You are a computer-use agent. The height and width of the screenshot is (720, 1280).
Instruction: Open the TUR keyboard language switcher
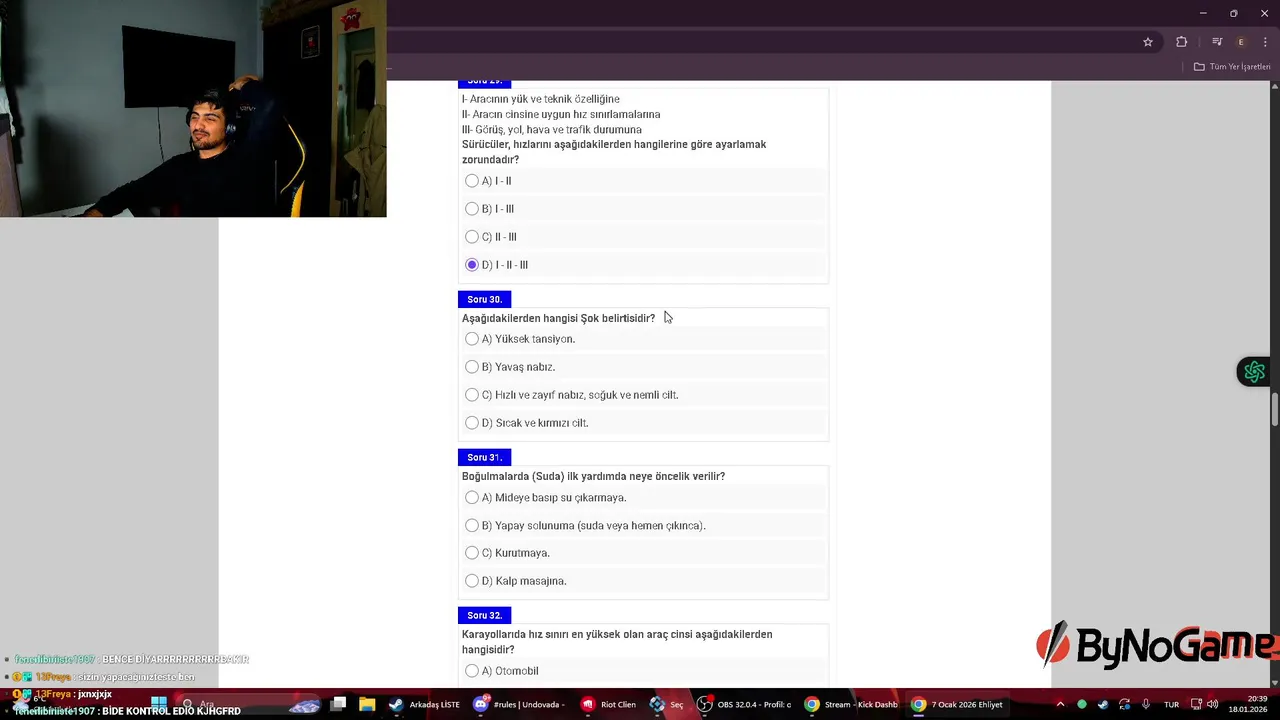1171,704
